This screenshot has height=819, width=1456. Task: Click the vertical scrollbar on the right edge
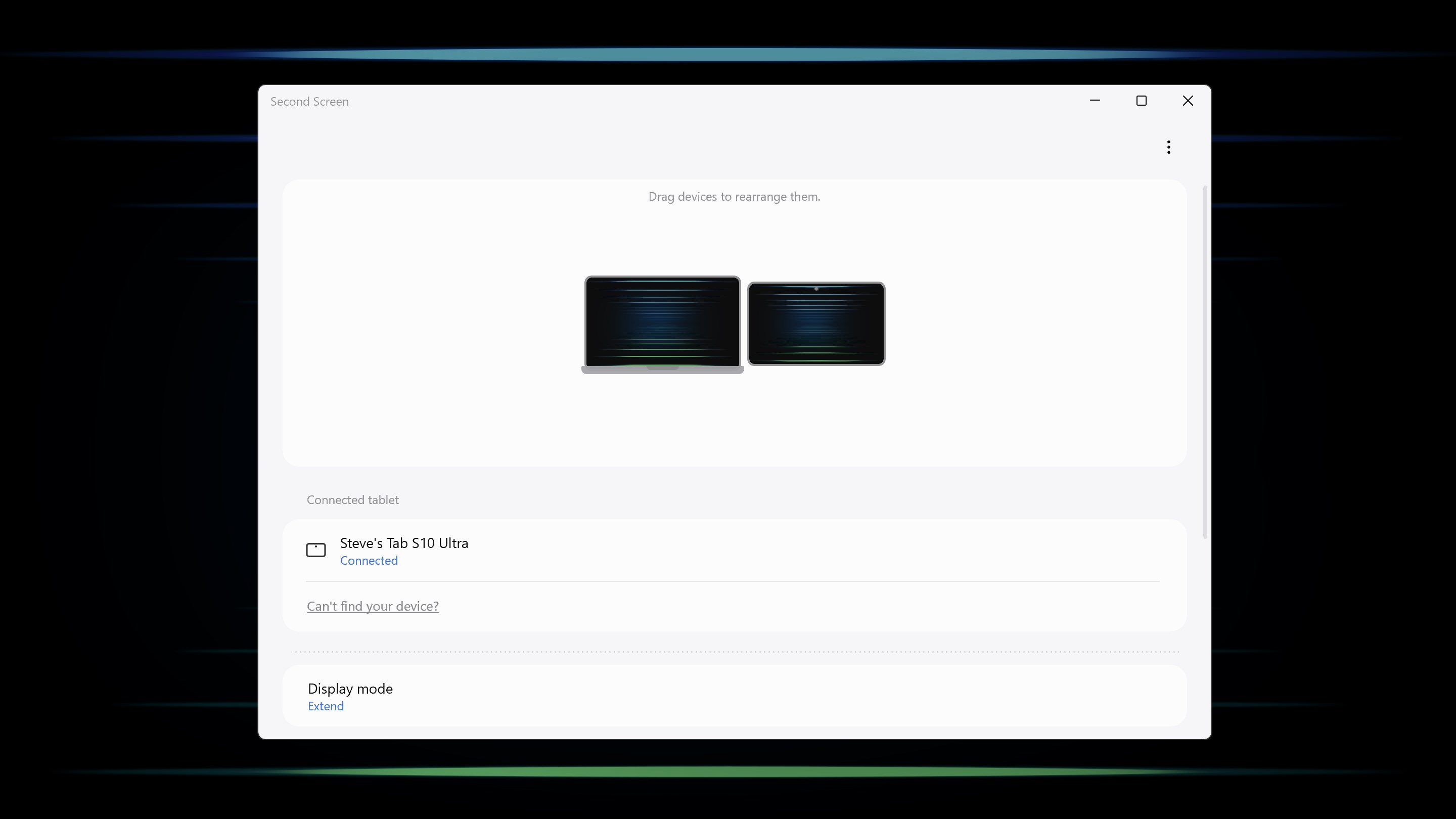pyautogui.click(x=1204, y=362)
